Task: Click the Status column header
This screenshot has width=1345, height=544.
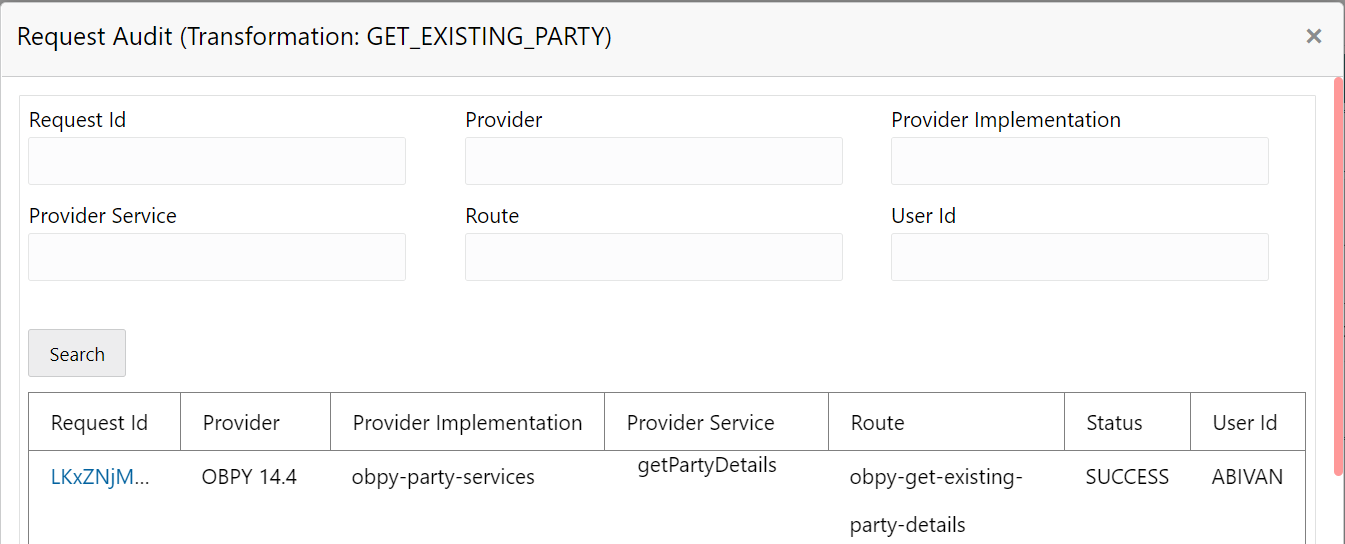Action: coord(1114,423)
